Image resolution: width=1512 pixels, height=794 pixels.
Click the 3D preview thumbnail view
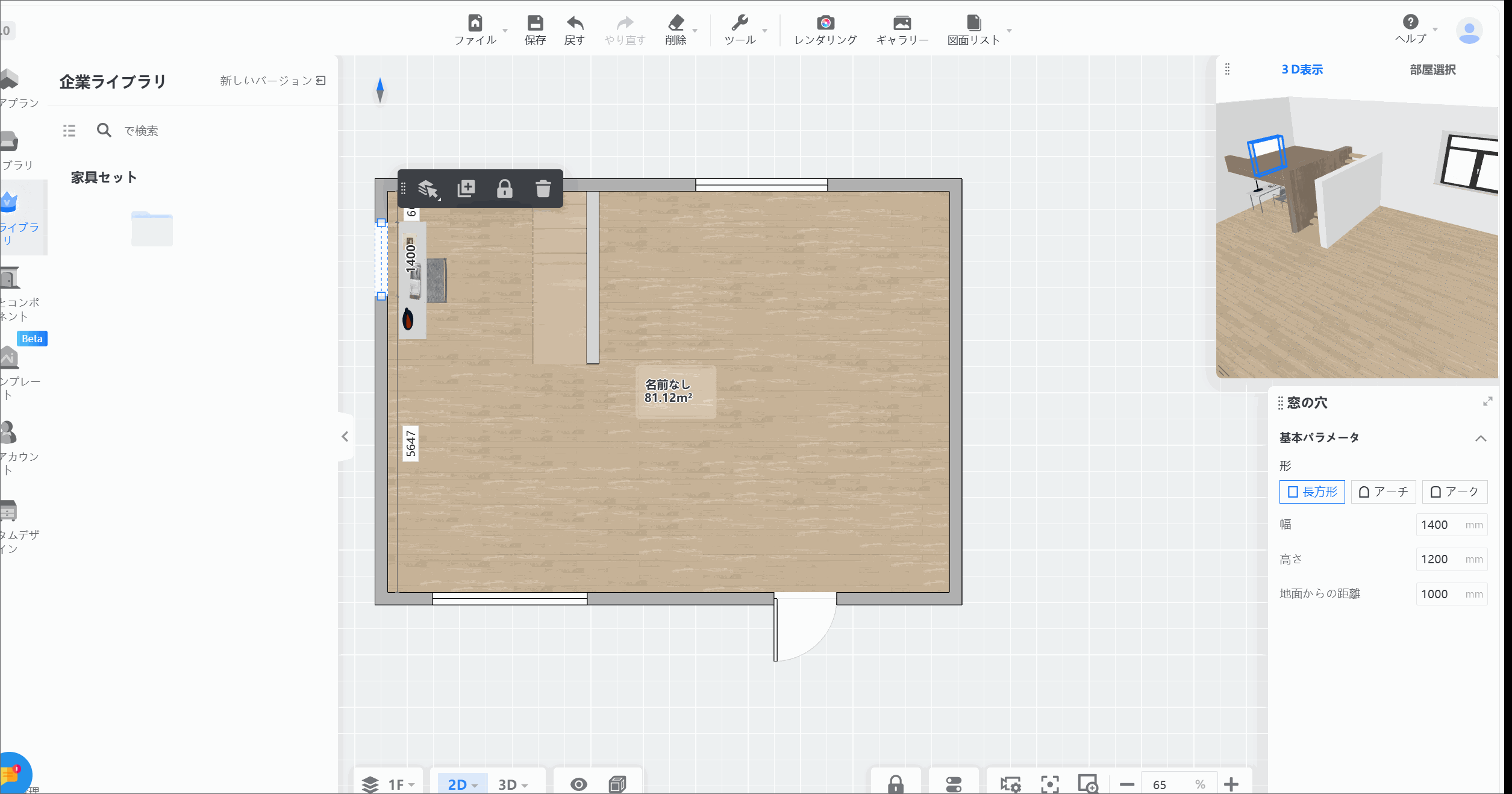(x=1357, y=237)
